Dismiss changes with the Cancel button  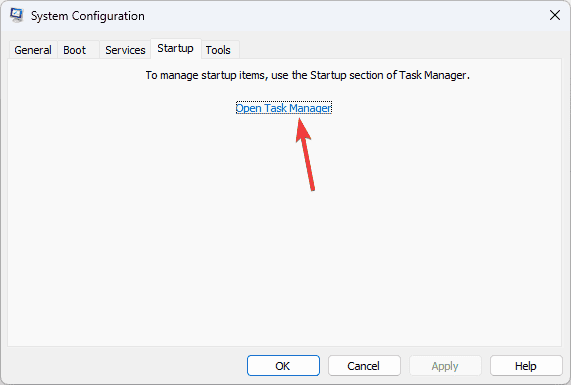pyautogui.click(x=364, y=366)
